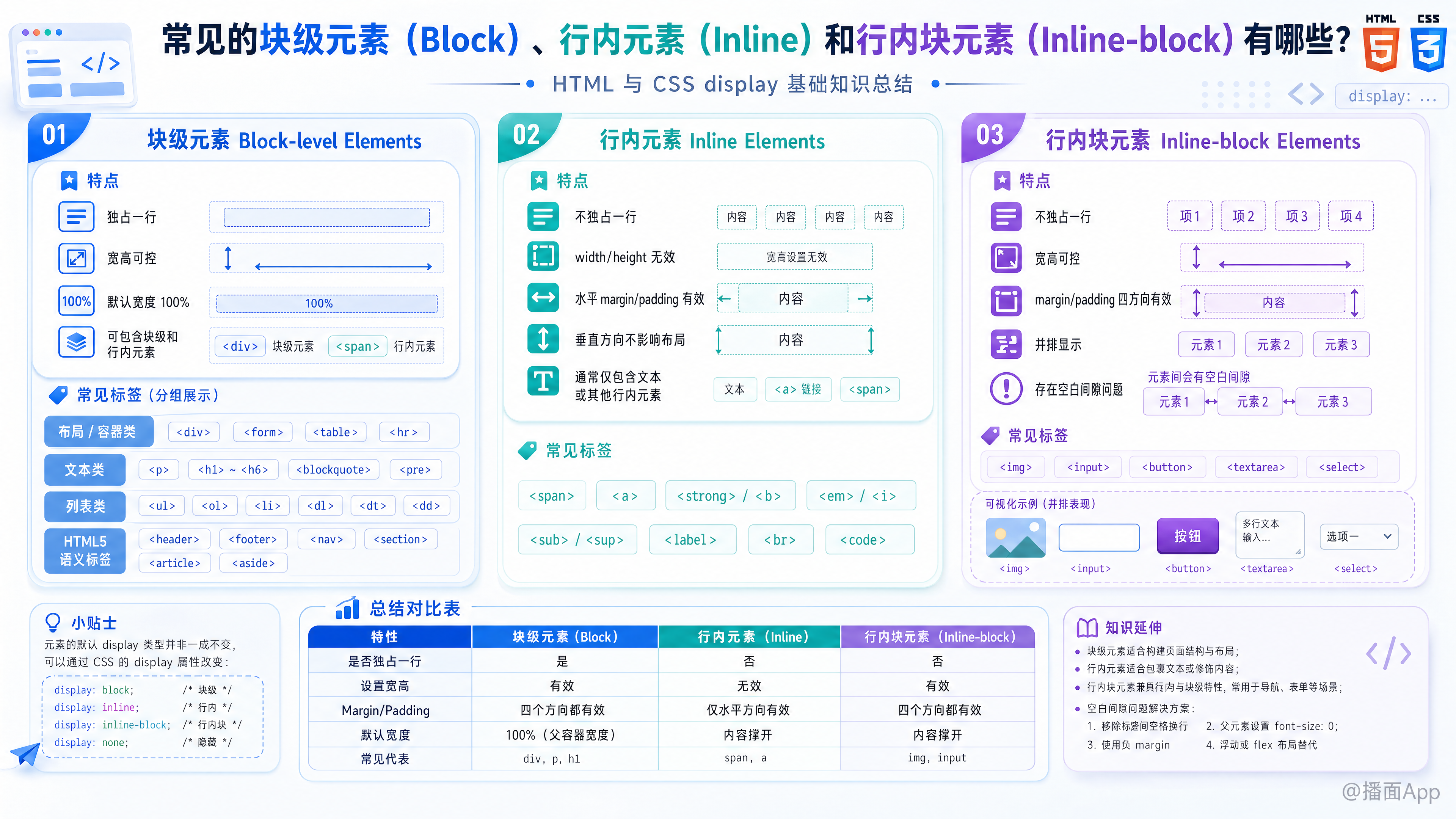Image resolution: width=1456 pixels, height=819 pixels.
Task: Click the <h1> ~ <h6> tag chip
Action: 233,470
